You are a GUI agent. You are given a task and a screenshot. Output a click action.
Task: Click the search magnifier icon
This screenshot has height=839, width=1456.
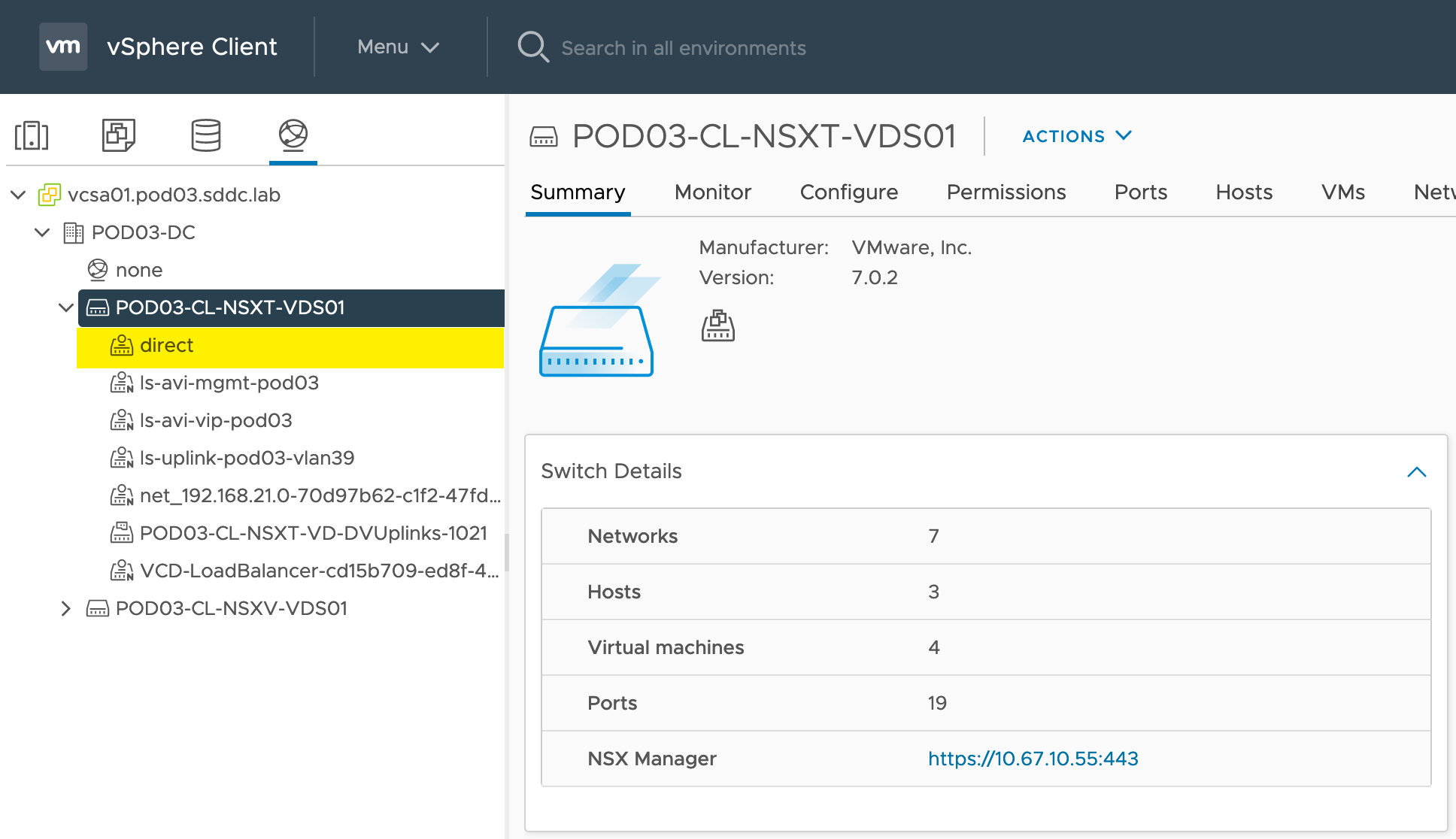(533, 47)
